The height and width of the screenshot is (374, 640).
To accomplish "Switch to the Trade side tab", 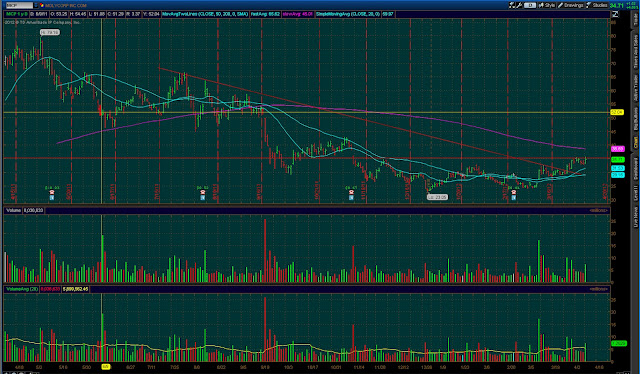I will (635, 20).
